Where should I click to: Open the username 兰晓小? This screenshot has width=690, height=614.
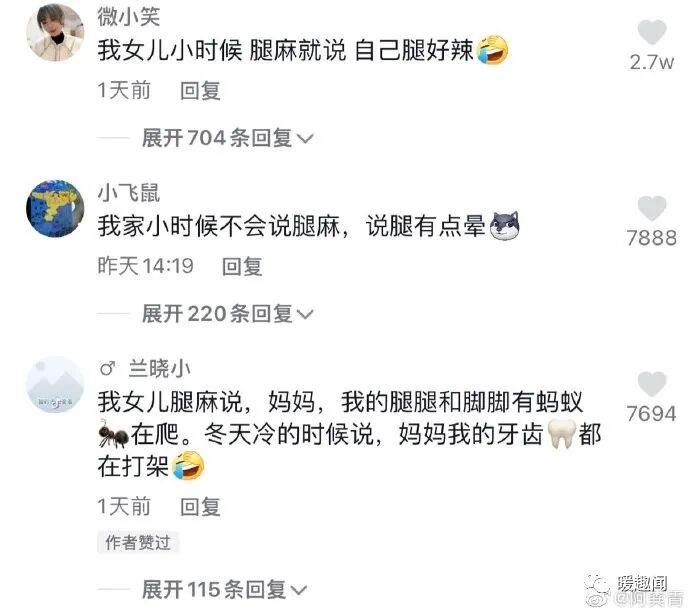[159, 368]
